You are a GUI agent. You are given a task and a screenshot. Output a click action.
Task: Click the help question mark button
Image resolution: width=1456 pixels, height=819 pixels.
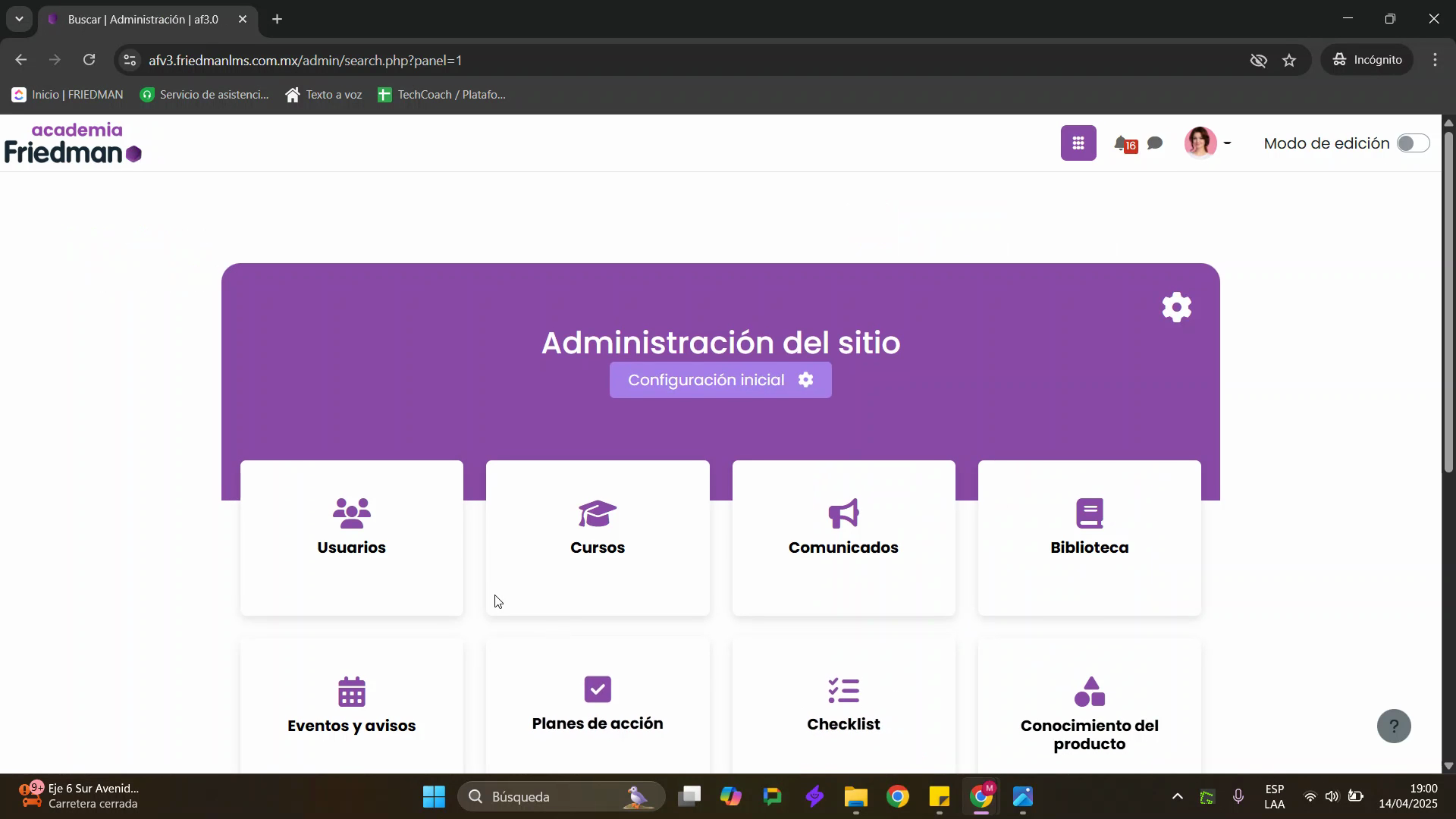click(1393, 726)
